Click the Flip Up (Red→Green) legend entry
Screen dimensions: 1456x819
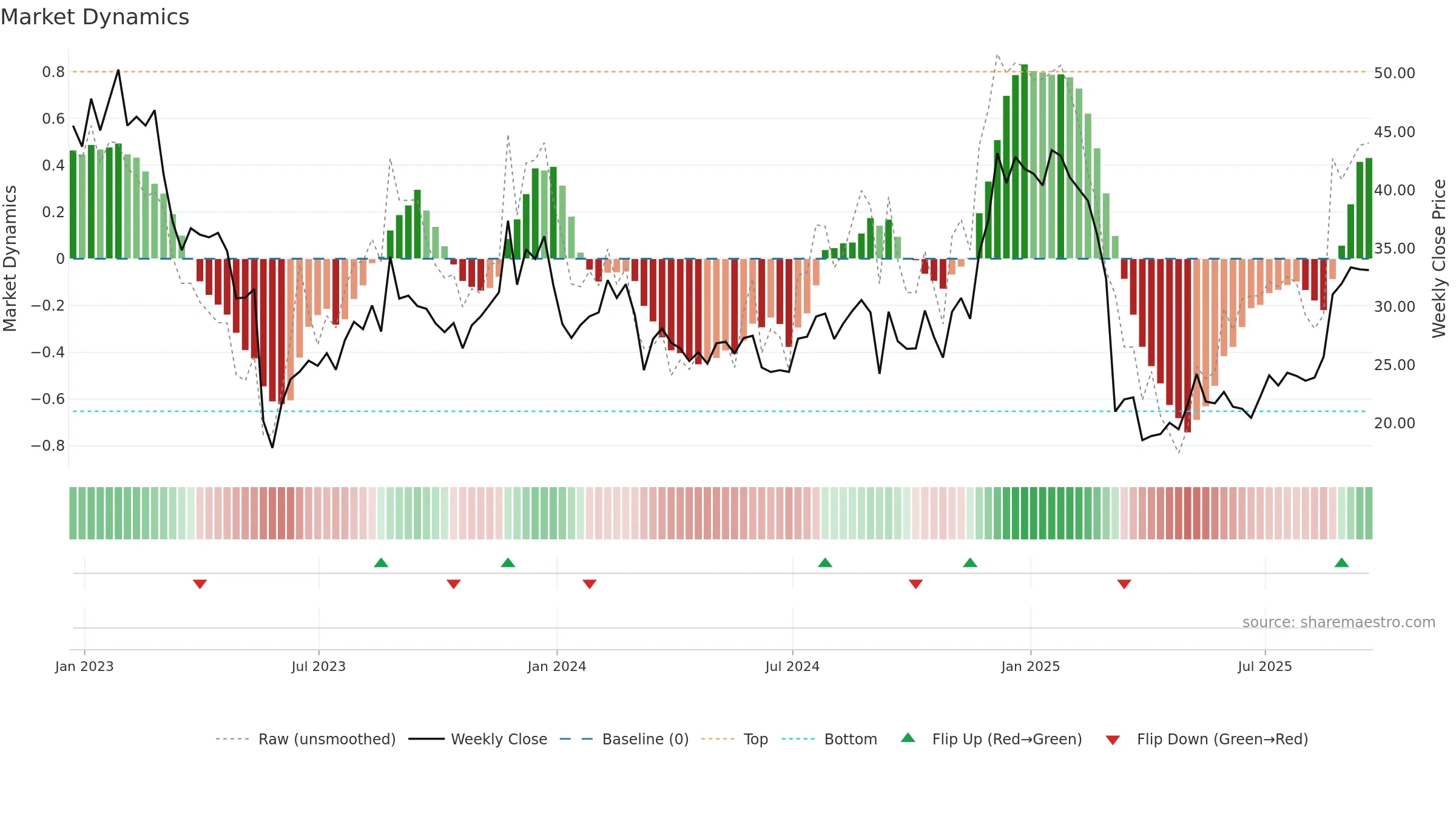[x=991, y=739]
